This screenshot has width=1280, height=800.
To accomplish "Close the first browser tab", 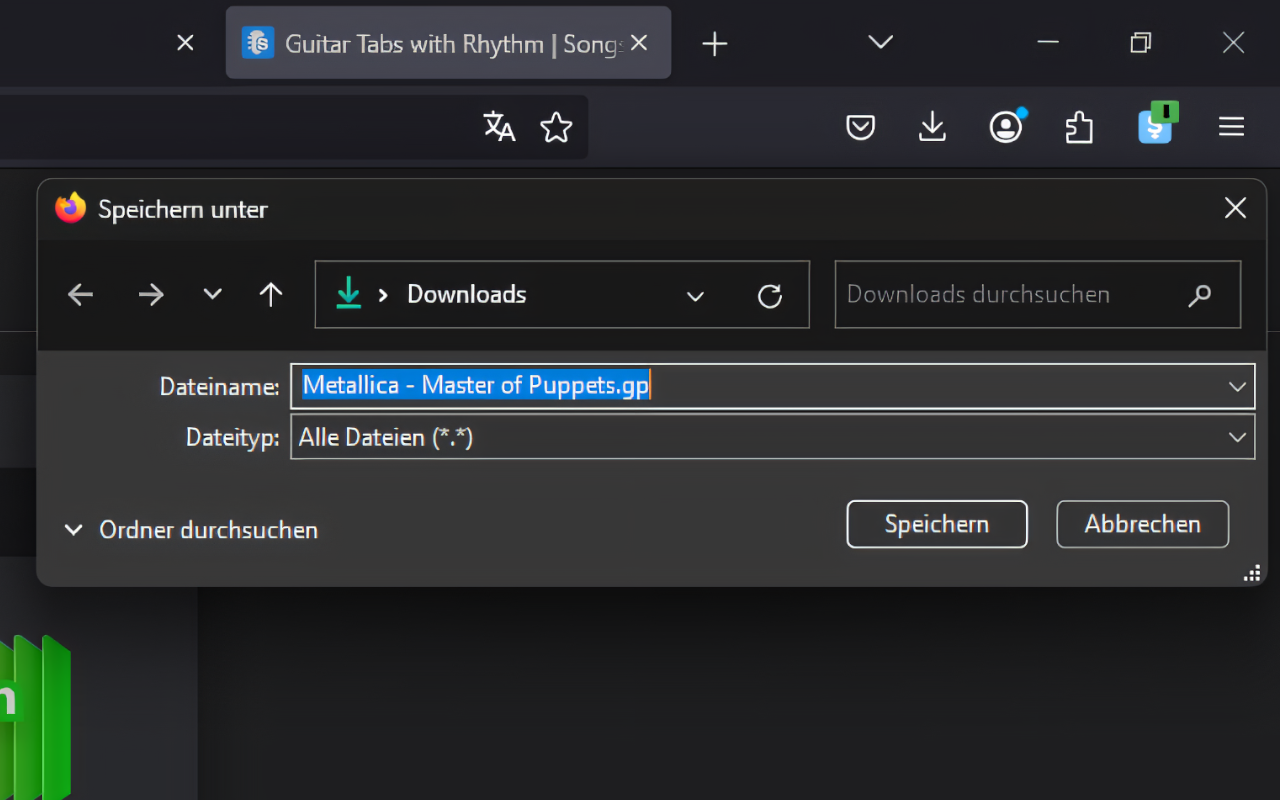I will 185,43.
